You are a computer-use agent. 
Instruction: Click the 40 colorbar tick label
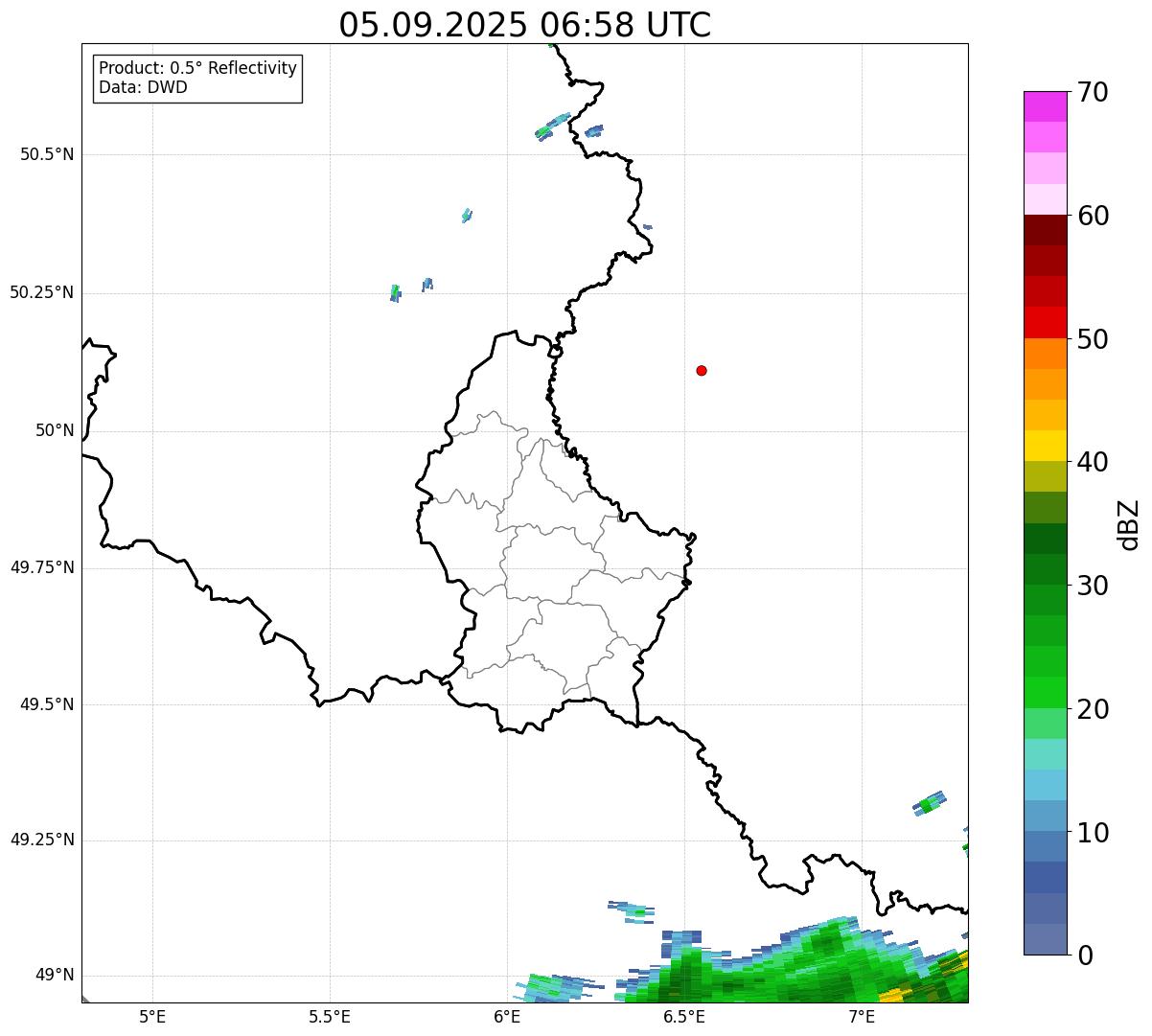pyautogui.click(x=1093, y=462)
